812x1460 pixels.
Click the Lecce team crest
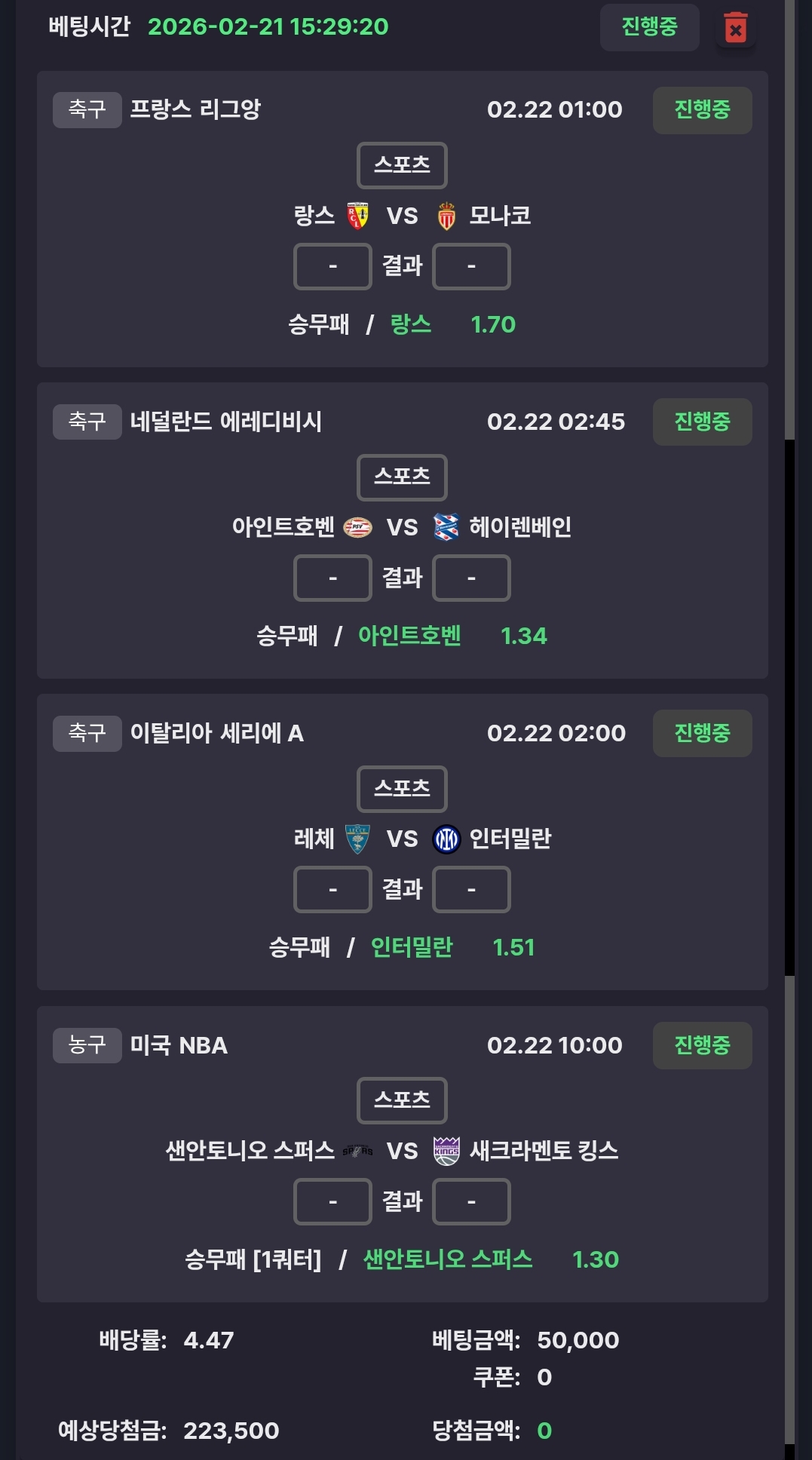click(358, 839)
